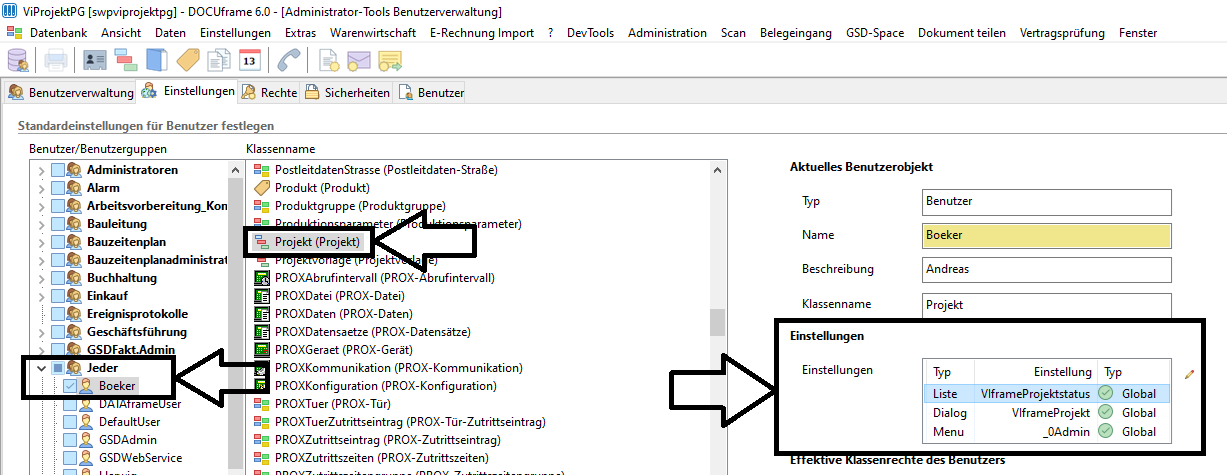Click the yellow note forward toolbar icon
This screenshot has width=1227, height=475.
[390, 60]
